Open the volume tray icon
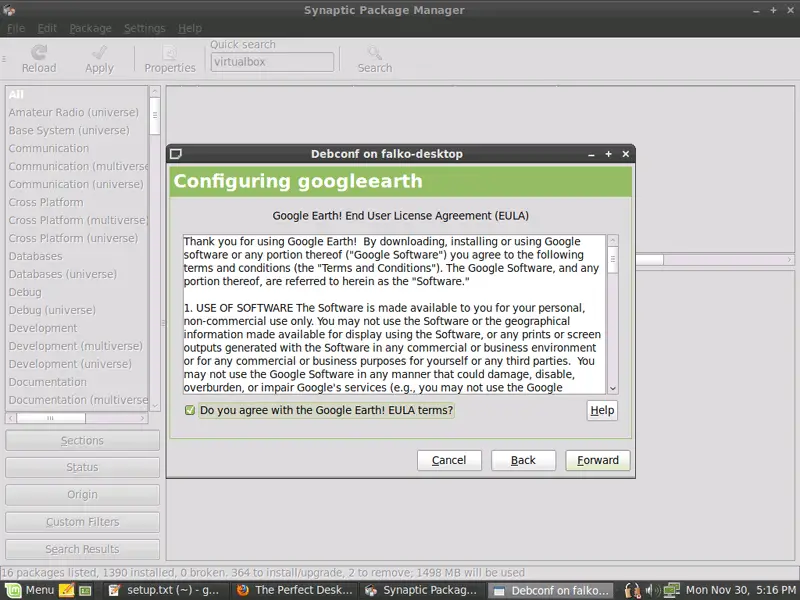This screenshot has width=800, height=600. point(652,590)
